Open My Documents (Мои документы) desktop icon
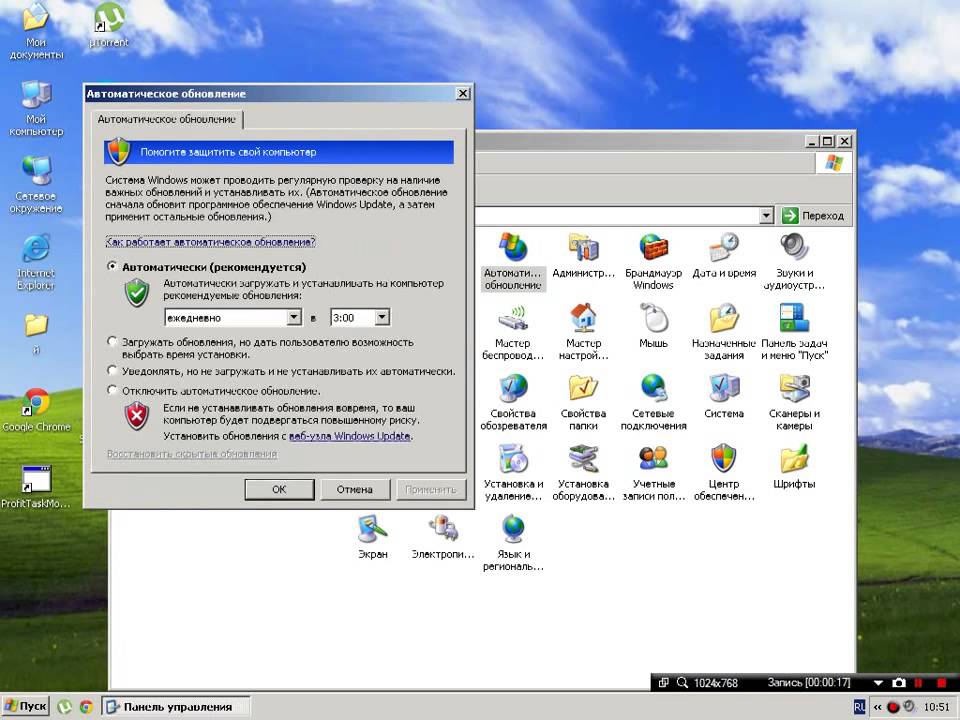 36,31
